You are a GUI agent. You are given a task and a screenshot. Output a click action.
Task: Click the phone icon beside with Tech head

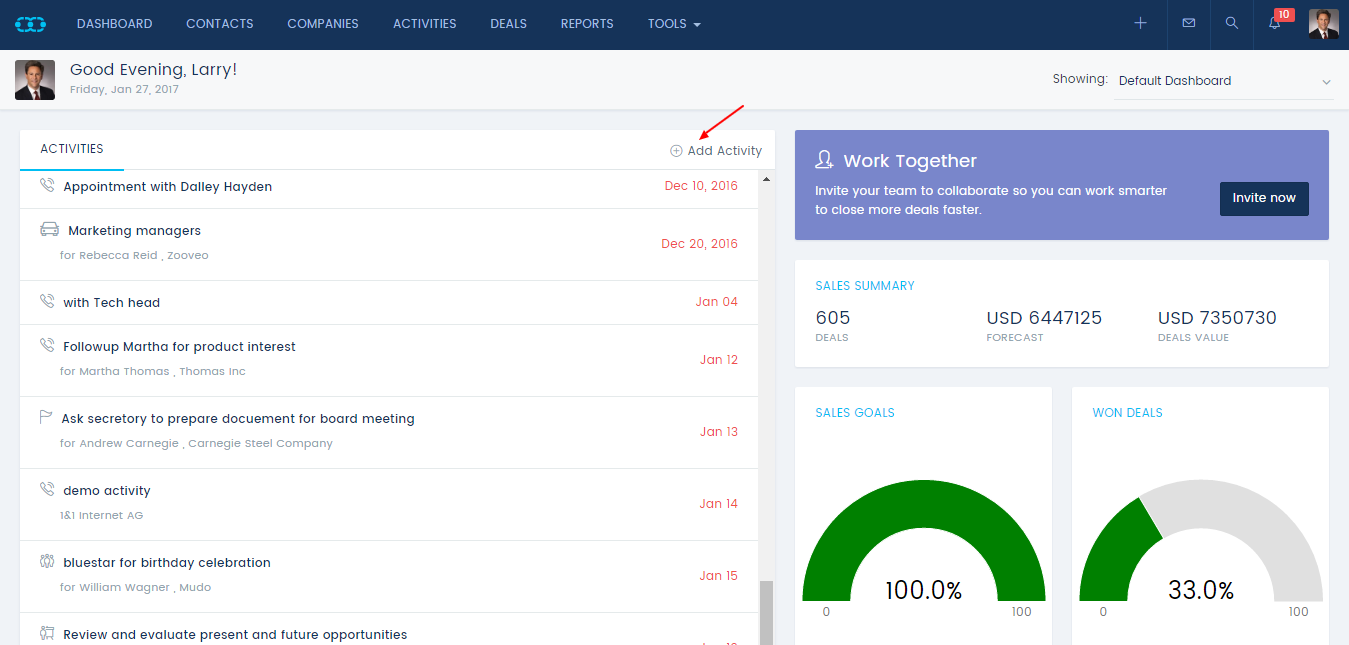pyautogui.click(x=47, y=301)
